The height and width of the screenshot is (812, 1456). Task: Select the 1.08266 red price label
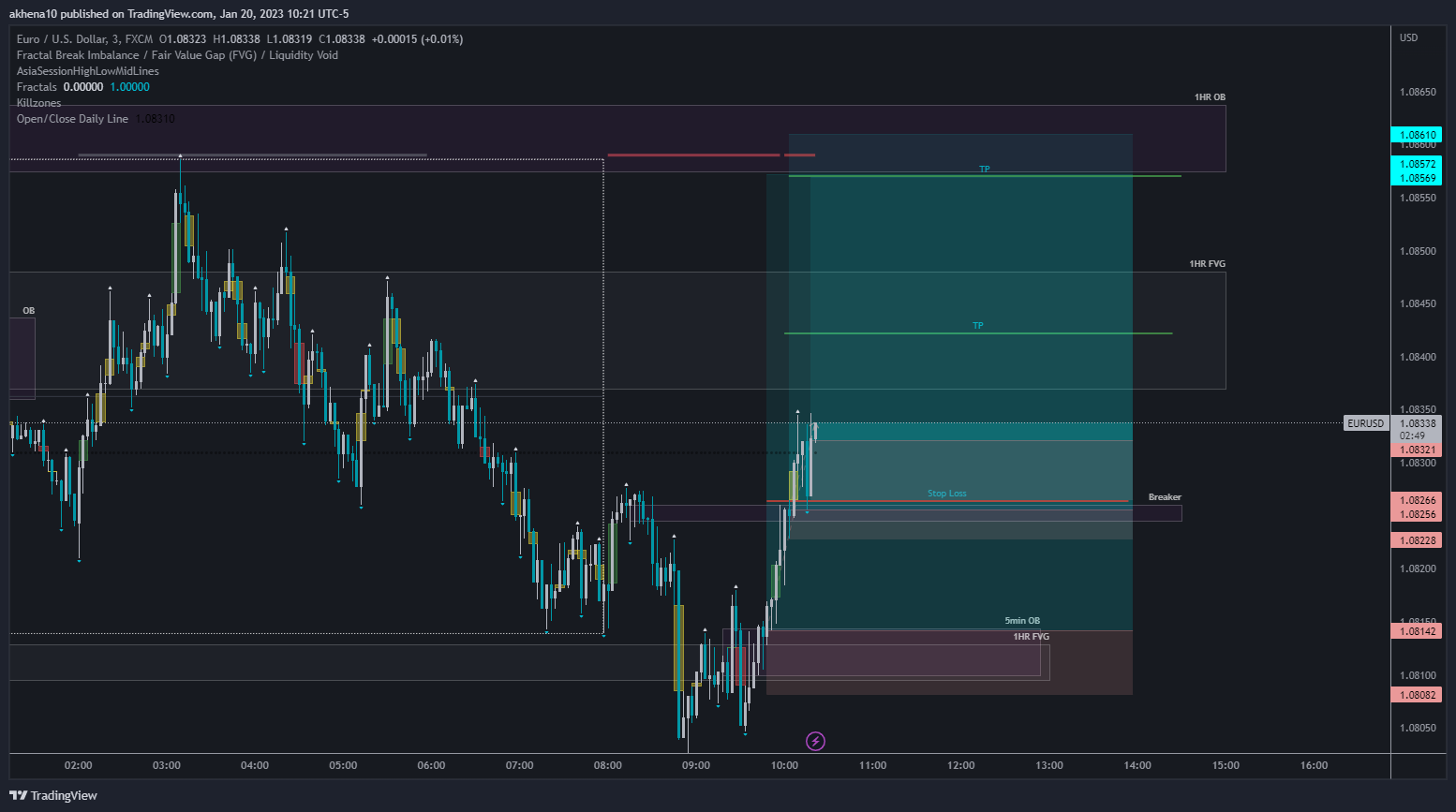click(1417, 500)
